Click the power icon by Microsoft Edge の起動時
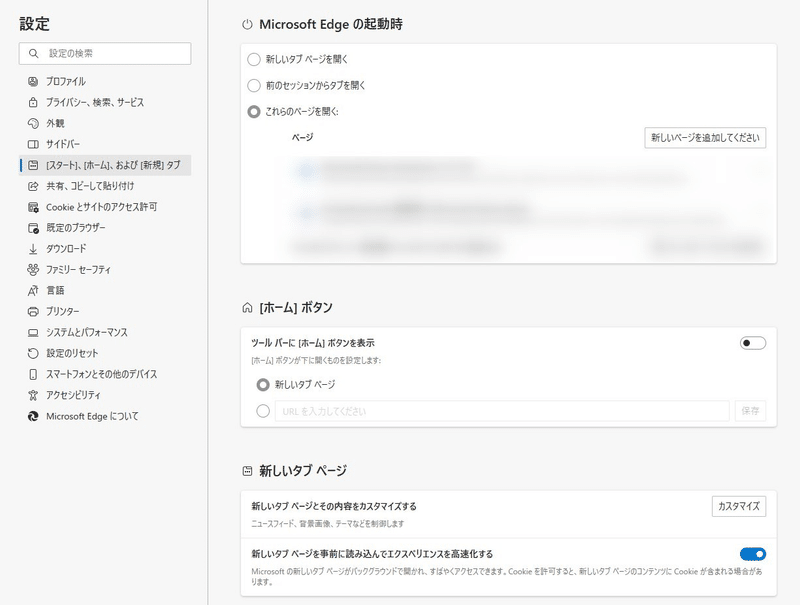Image resolution: width=800 pixels, height=605 pixels. 247,24
